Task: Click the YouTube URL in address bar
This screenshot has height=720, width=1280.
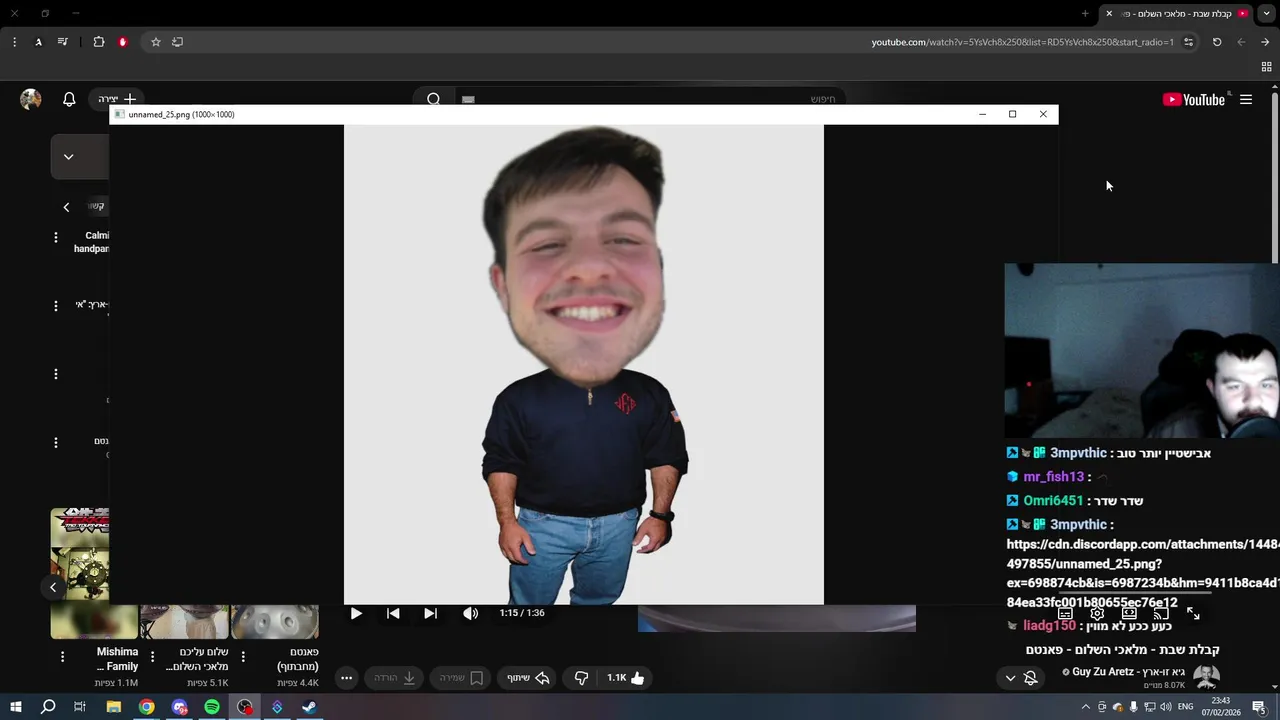Action: click(1022, 42)
